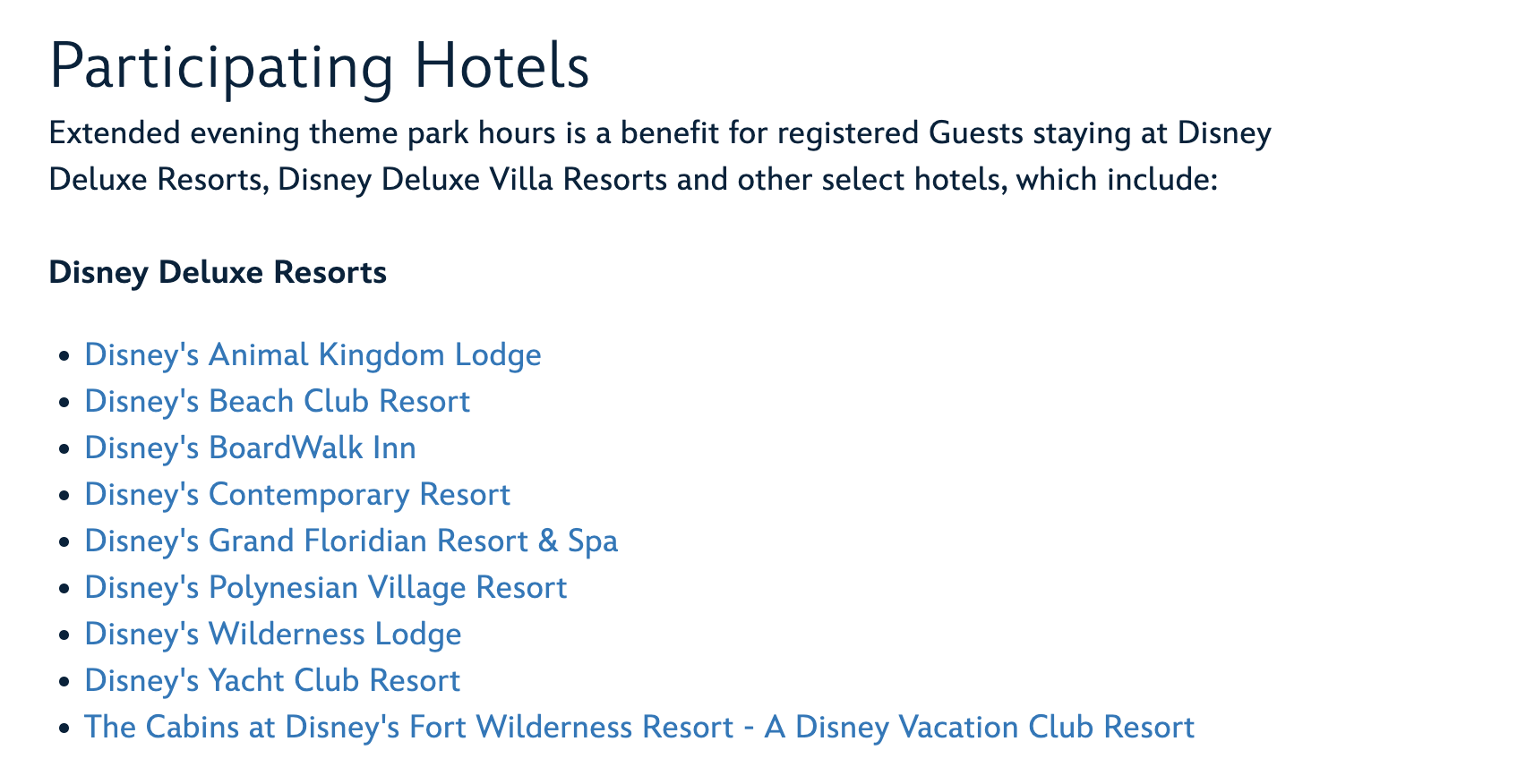The width and height of the screenshot is (1517, 784).
Task: Open The Cabins at Fort Wilderness link
Action: click(639, 728)
